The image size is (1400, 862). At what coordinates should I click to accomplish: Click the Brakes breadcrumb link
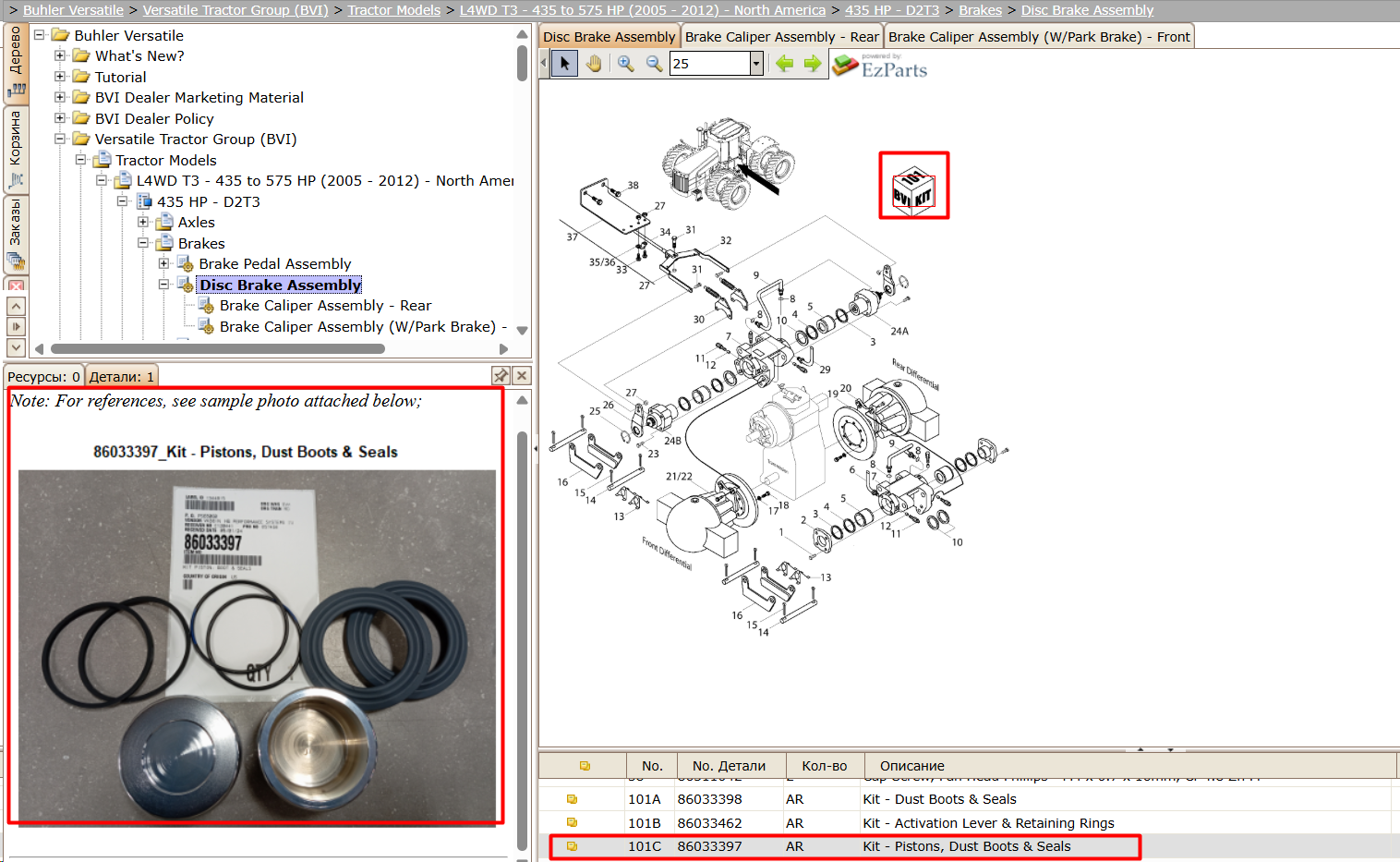980,10
